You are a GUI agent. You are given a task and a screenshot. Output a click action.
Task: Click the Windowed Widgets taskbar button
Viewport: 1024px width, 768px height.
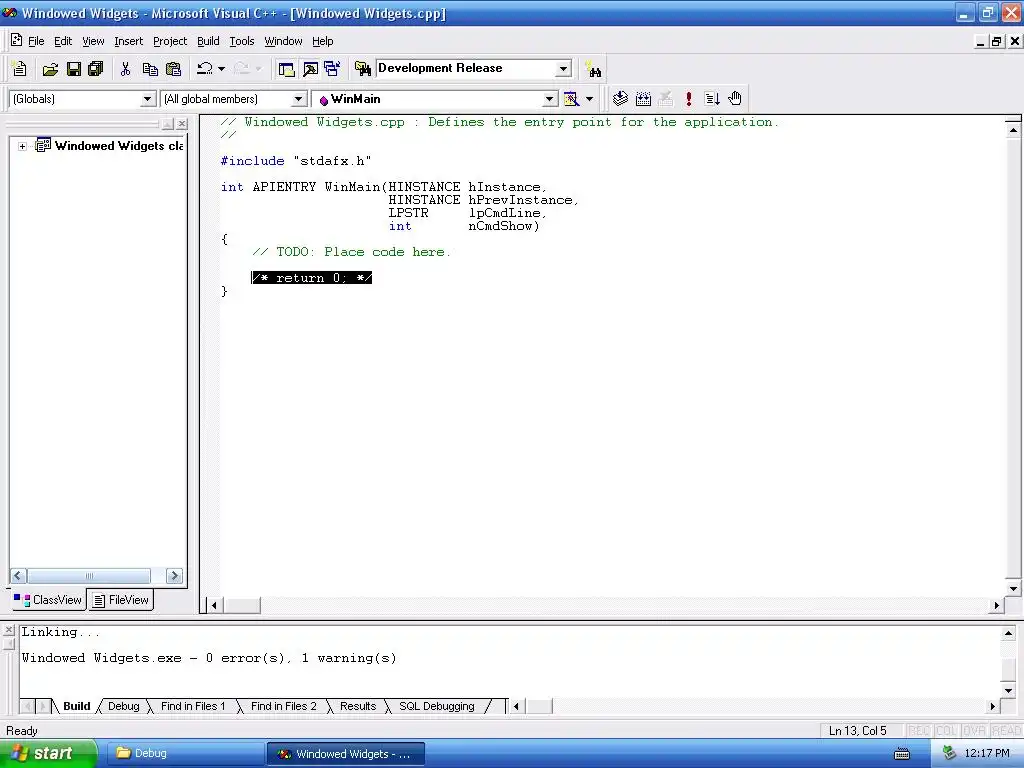coord(346,754)
